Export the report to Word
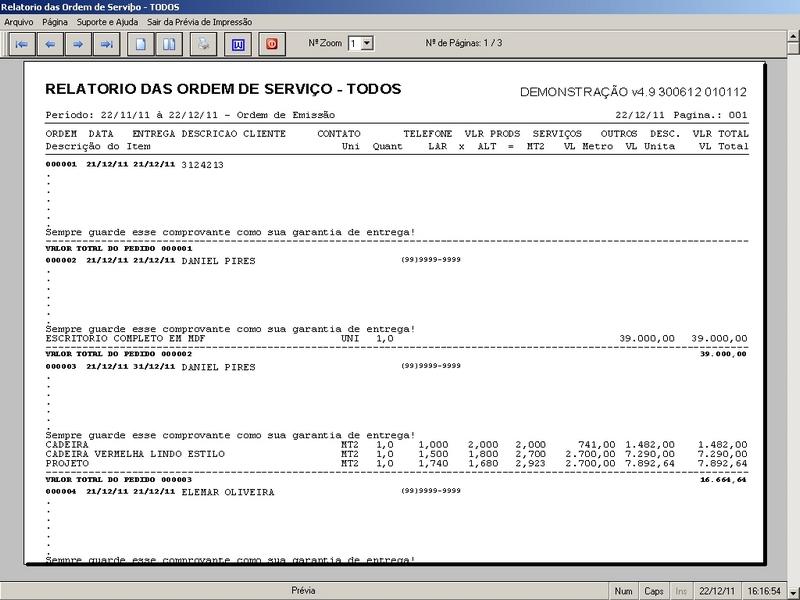800x600 pixels. point(236,41)
